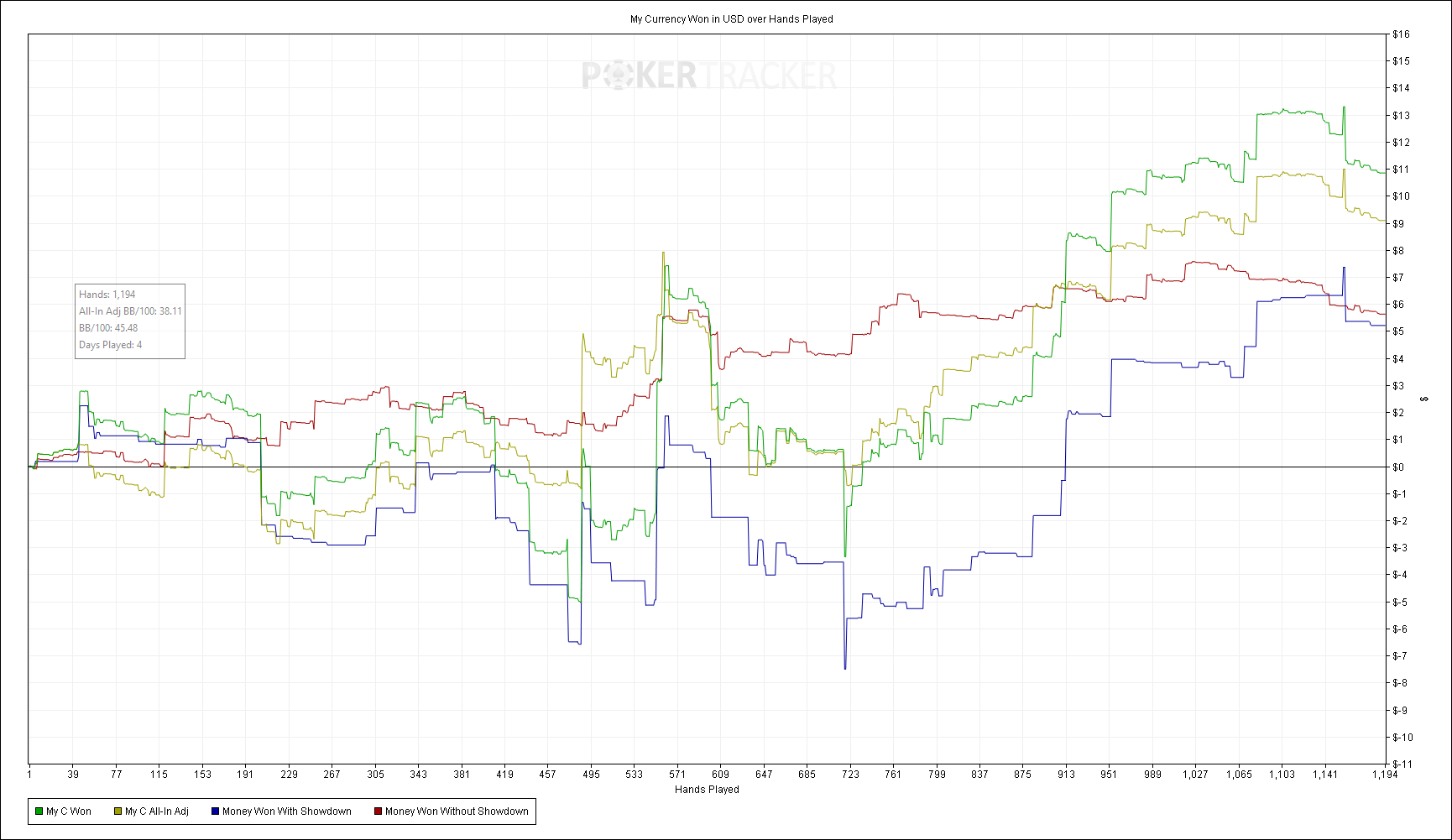Click the x-axis tick labeled 1,141

[x=1325, y=775]
